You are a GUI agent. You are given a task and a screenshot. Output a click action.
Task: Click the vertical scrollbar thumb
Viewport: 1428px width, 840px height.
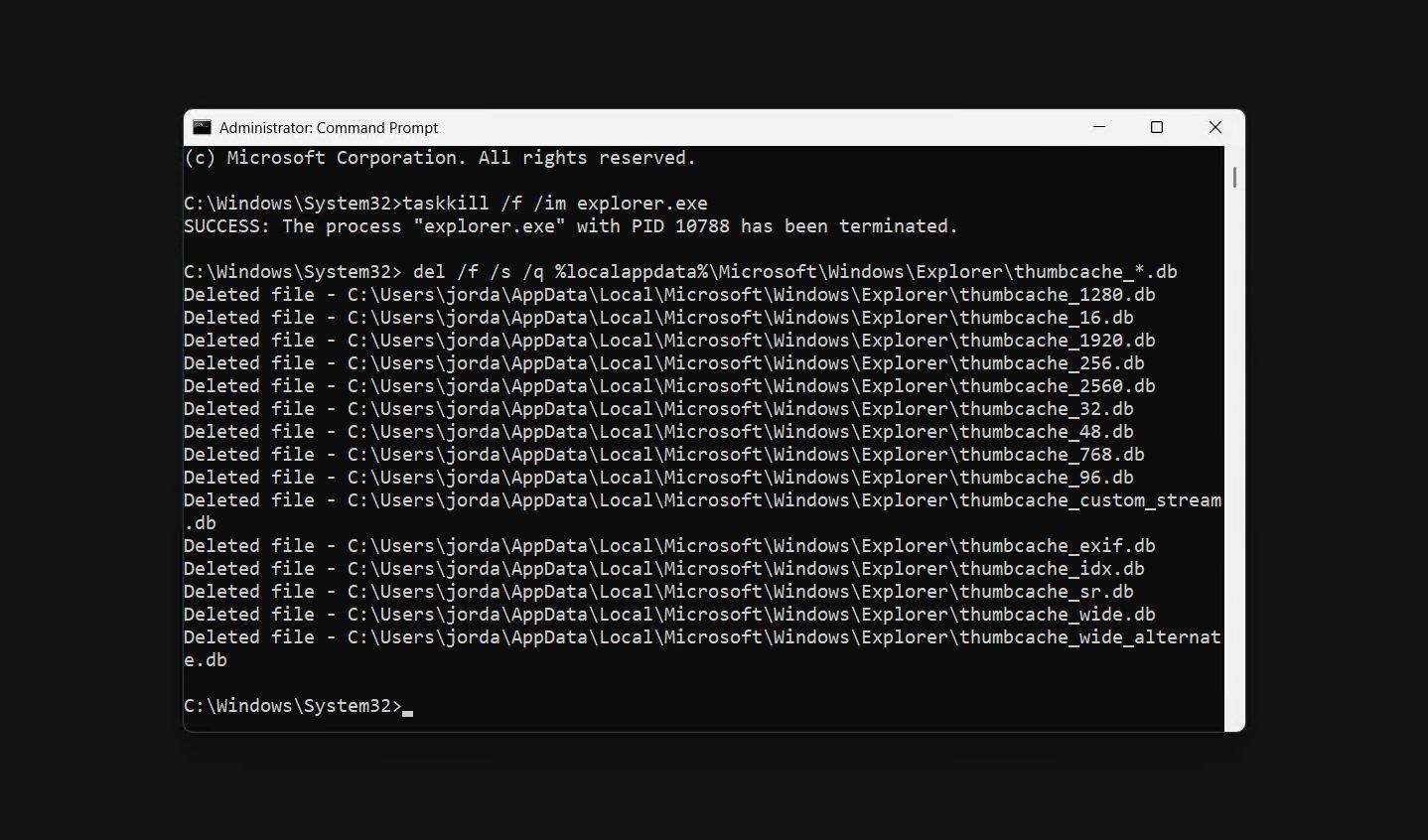pos(1234,178)
